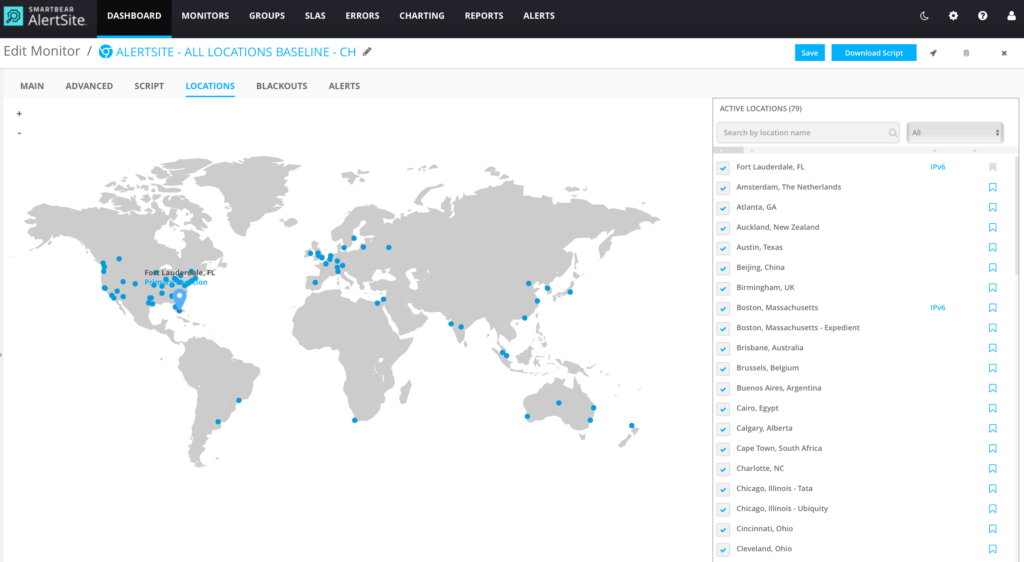Screen dimensions: 1024x562
Task: Click the Search by location name field
Action: tap(803, 132)
